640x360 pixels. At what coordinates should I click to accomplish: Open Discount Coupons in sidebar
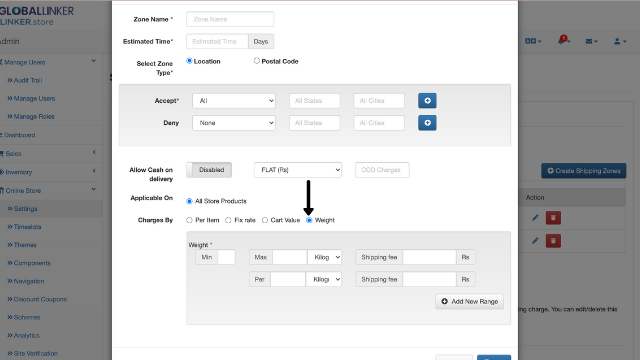37,299
